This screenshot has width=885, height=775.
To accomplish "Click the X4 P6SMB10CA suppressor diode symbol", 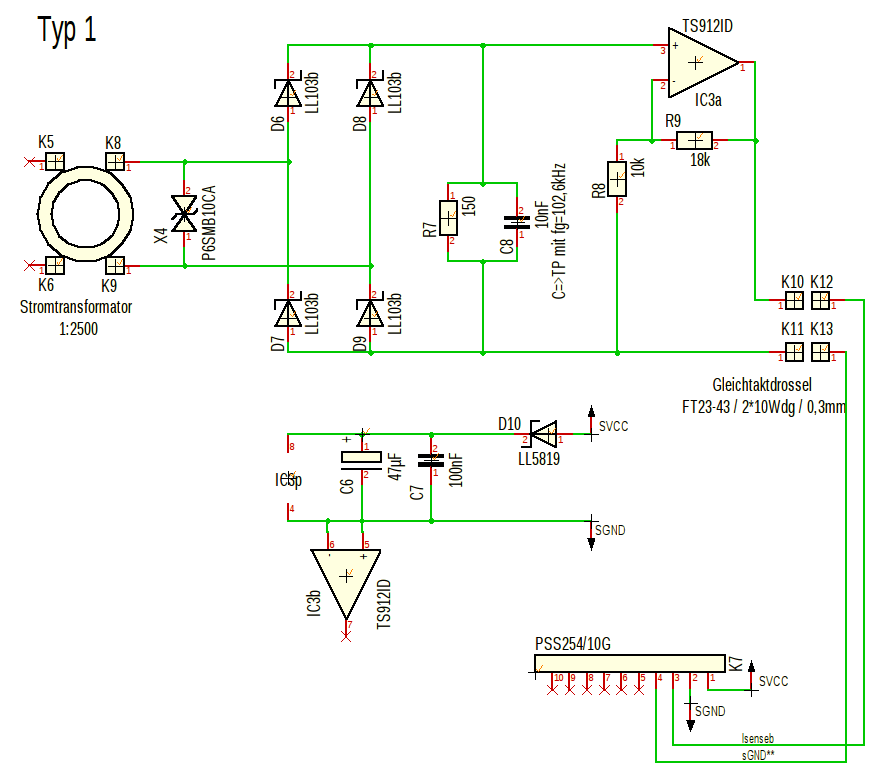I will tap(185, 213).
